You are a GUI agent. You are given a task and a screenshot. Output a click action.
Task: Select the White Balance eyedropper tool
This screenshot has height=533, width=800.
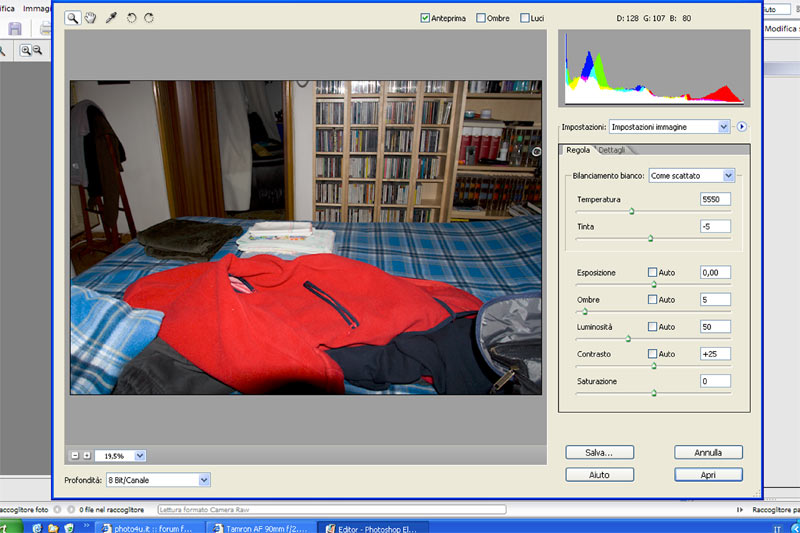click(111, 18)
